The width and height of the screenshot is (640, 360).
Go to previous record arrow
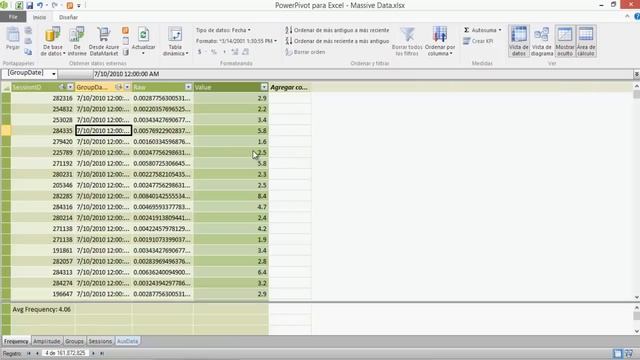pyautogui.click(x=37, y=353)
